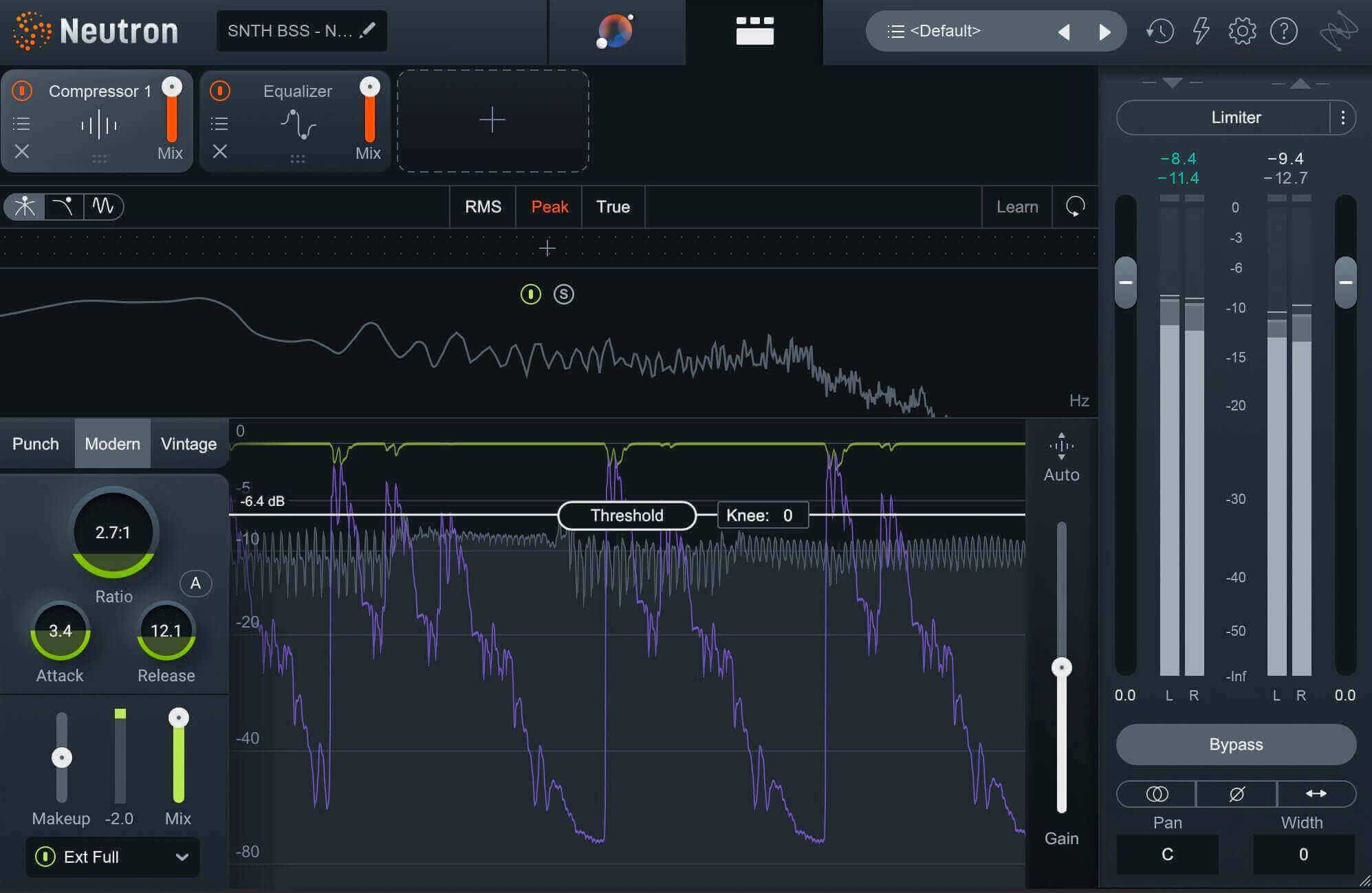This screenshot has width=1372, height=893.
Task: Select the compression curve view icon
Action: [63, 206]
